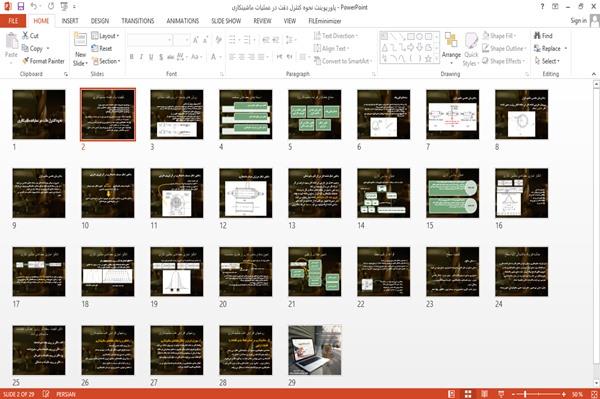Image resolution: width=600 pixels, height=399 pixels.
Task: Click the Cut scissors icon
Action: [x=25, y=36]
